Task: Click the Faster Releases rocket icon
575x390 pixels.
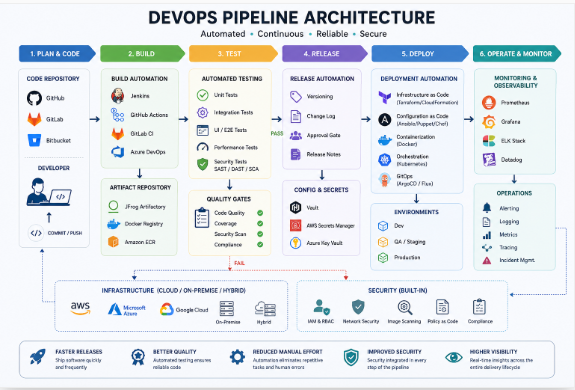Action: click(38, 357)
